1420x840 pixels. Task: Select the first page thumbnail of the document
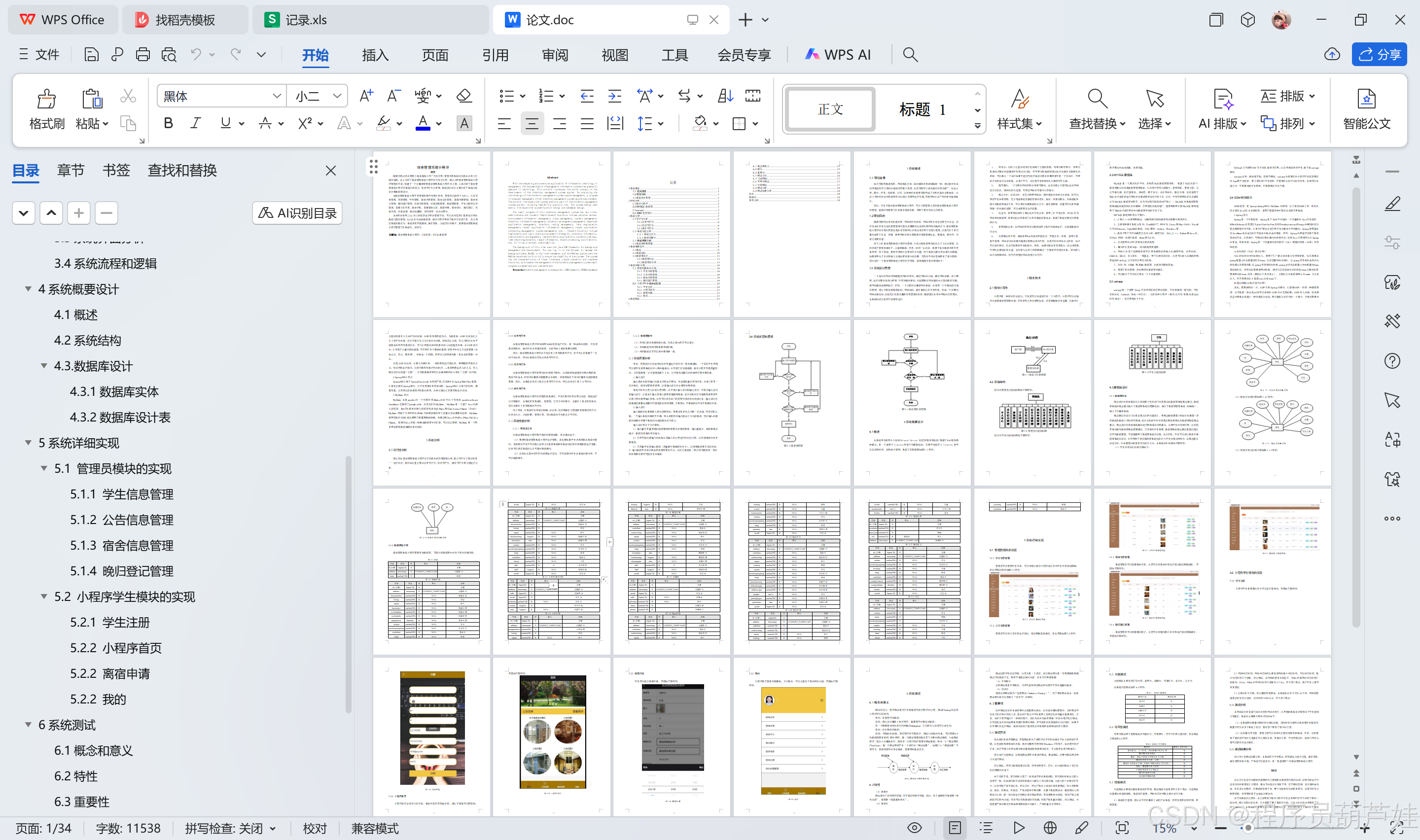(x=432, y=234)
